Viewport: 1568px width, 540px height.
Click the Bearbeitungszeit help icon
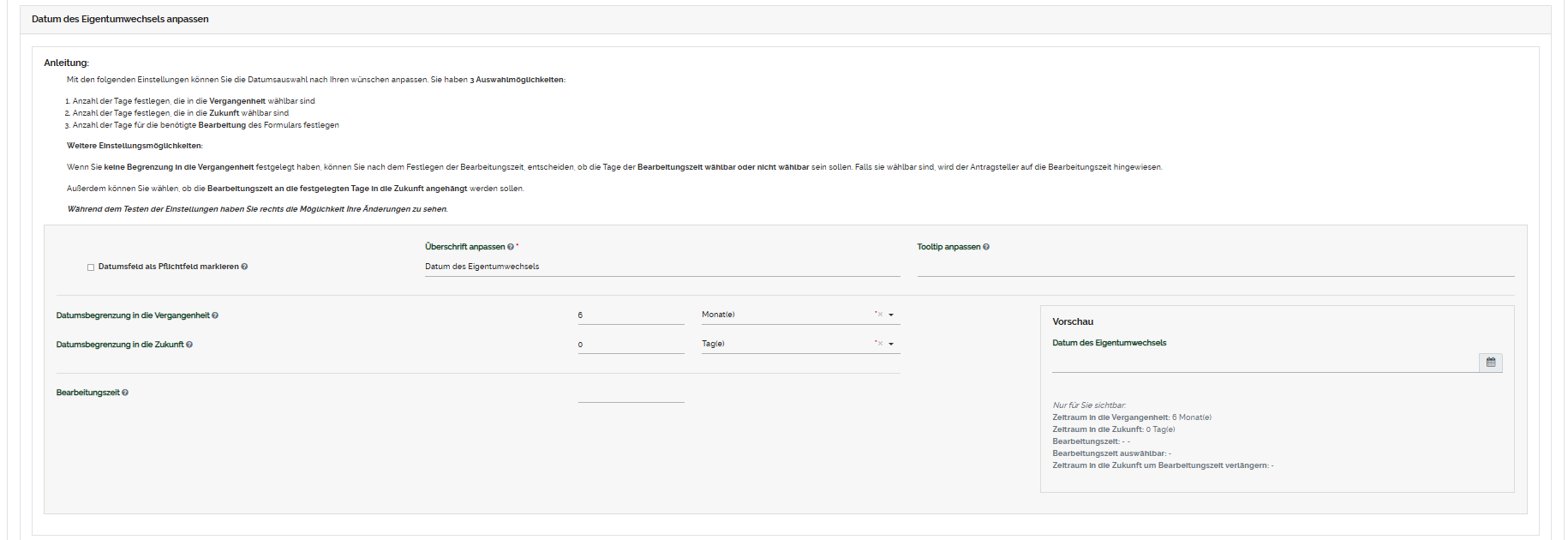[x=125, y=393]
